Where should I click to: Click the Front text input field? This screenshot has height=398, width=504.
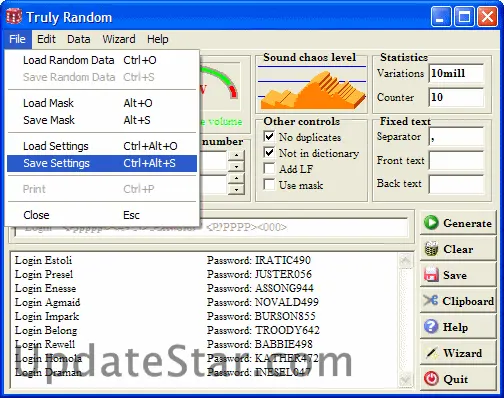coord(456,160)
